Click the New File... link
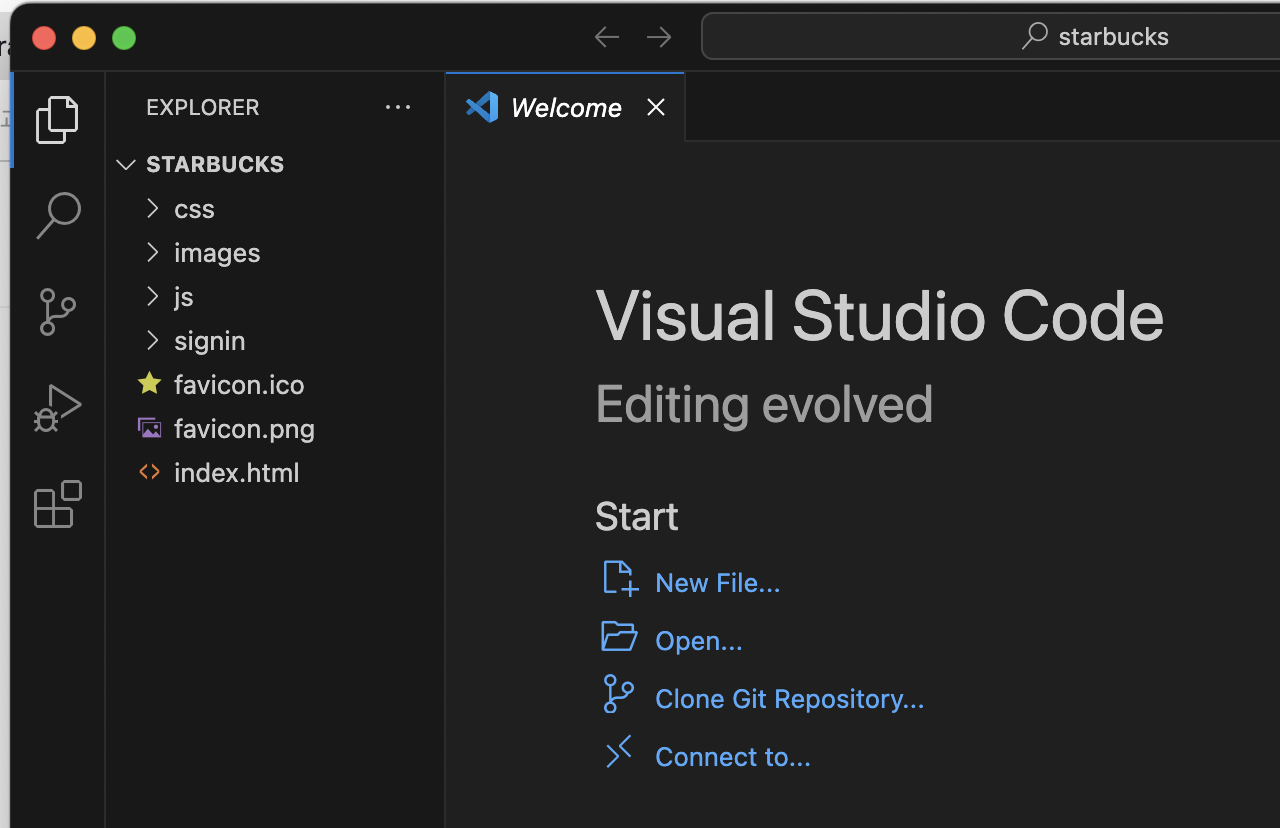 pos(718,583)
